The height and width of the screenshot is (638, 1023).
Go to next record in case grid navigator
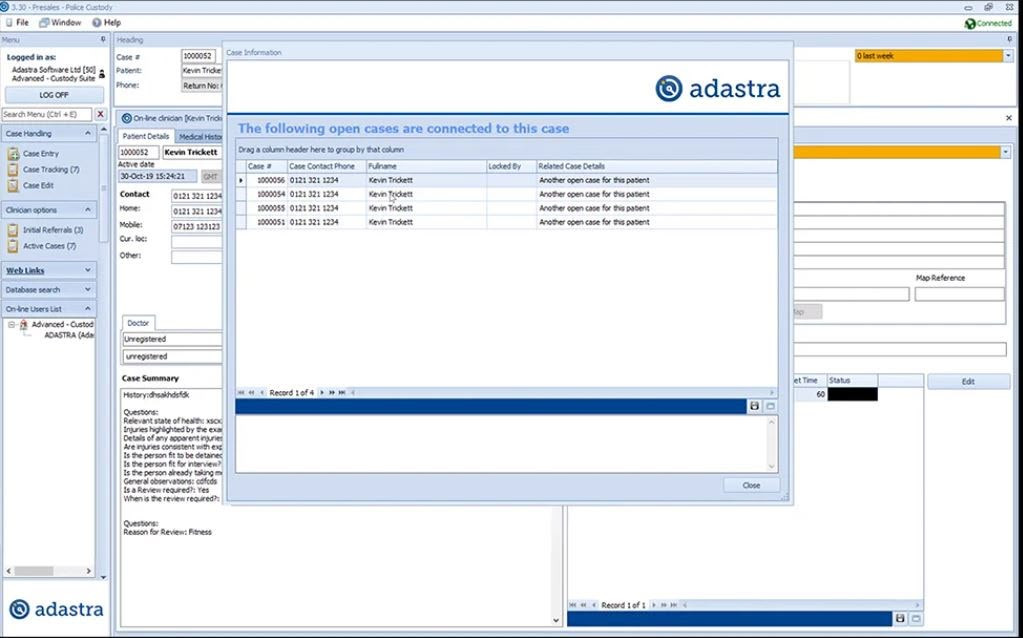pos(322,393)
